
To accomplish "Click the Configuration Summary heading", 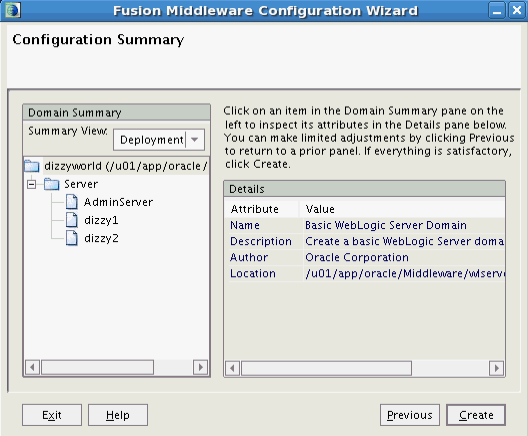I will [x=98, y=40].
